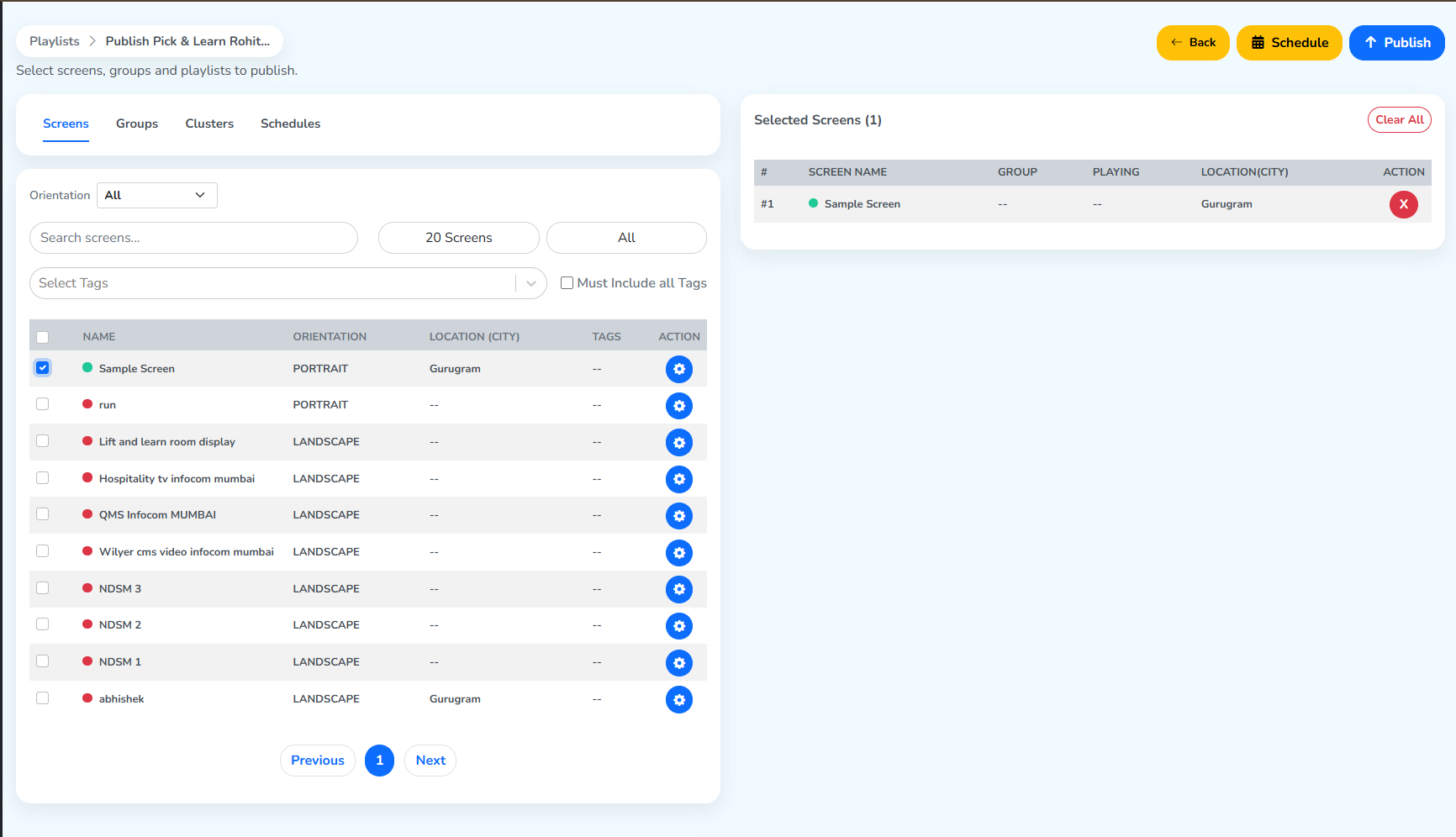Toggle the select-all checkbox in table header
The width and height of the screenshot is (1456, 837).
(43, 338)
